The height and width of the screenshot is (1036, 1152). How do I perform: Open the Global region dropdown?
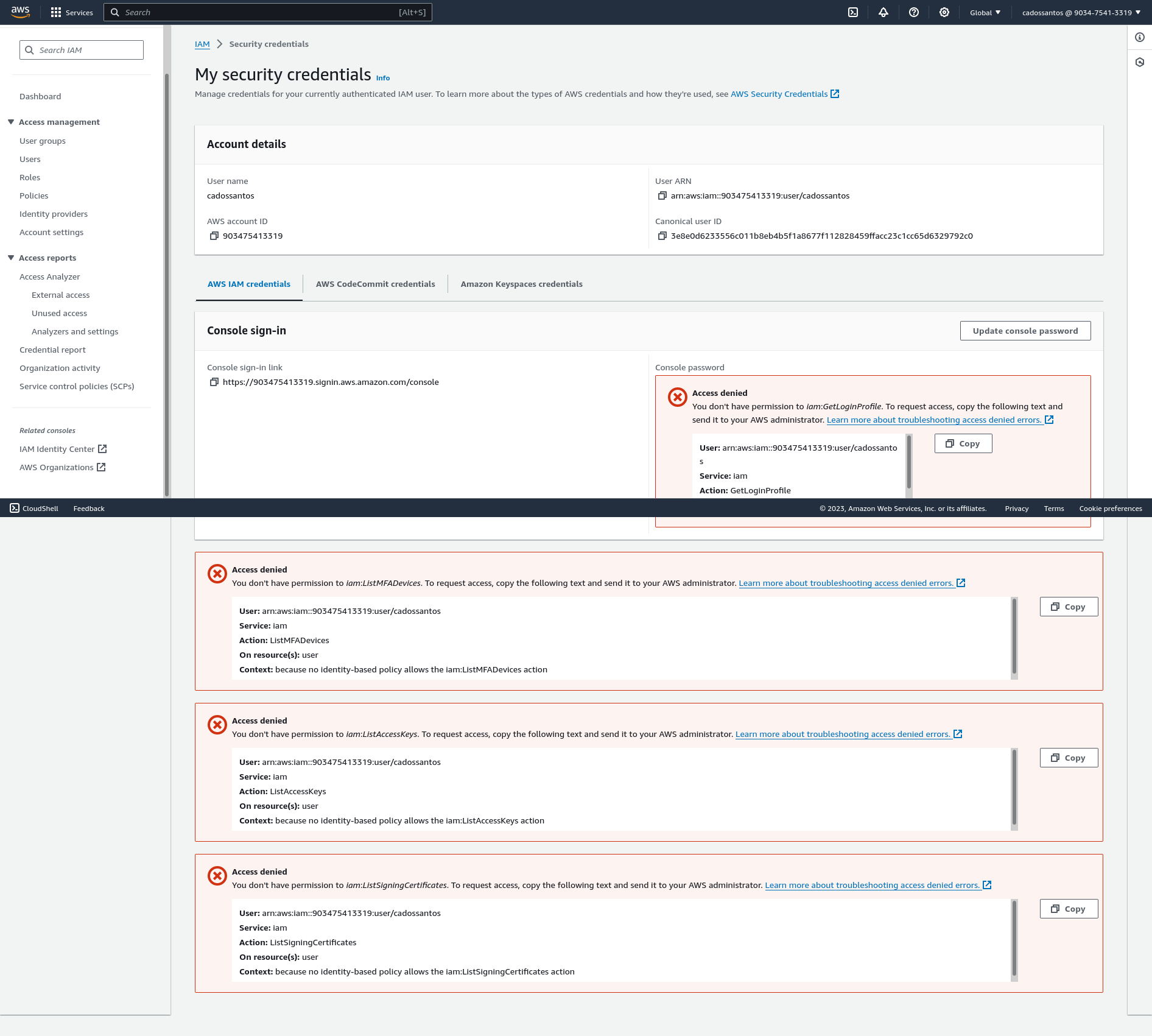click(985, 12)
